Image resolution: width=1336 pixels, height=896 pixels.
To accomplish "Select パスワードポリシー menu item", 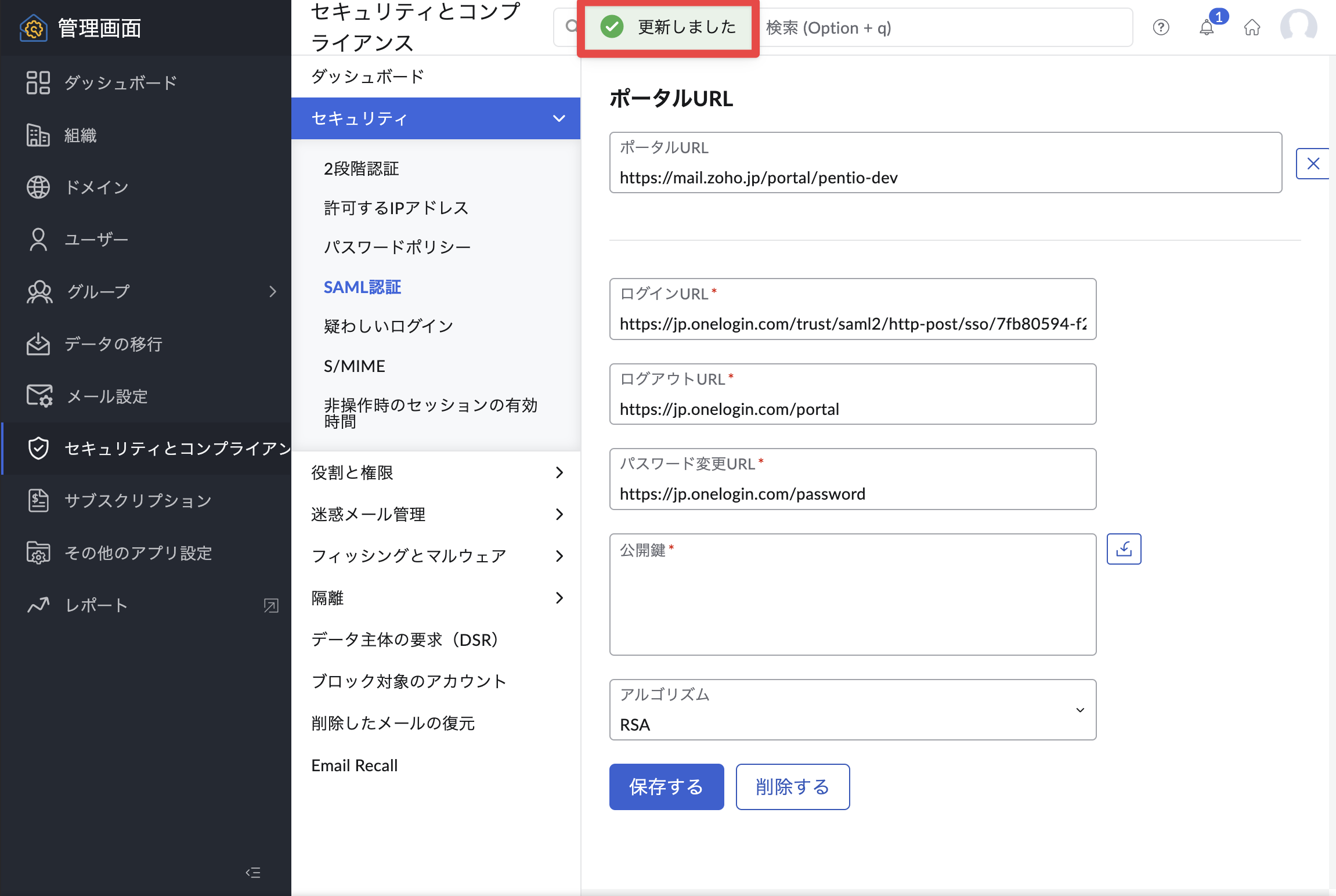I will coord(397,247).
